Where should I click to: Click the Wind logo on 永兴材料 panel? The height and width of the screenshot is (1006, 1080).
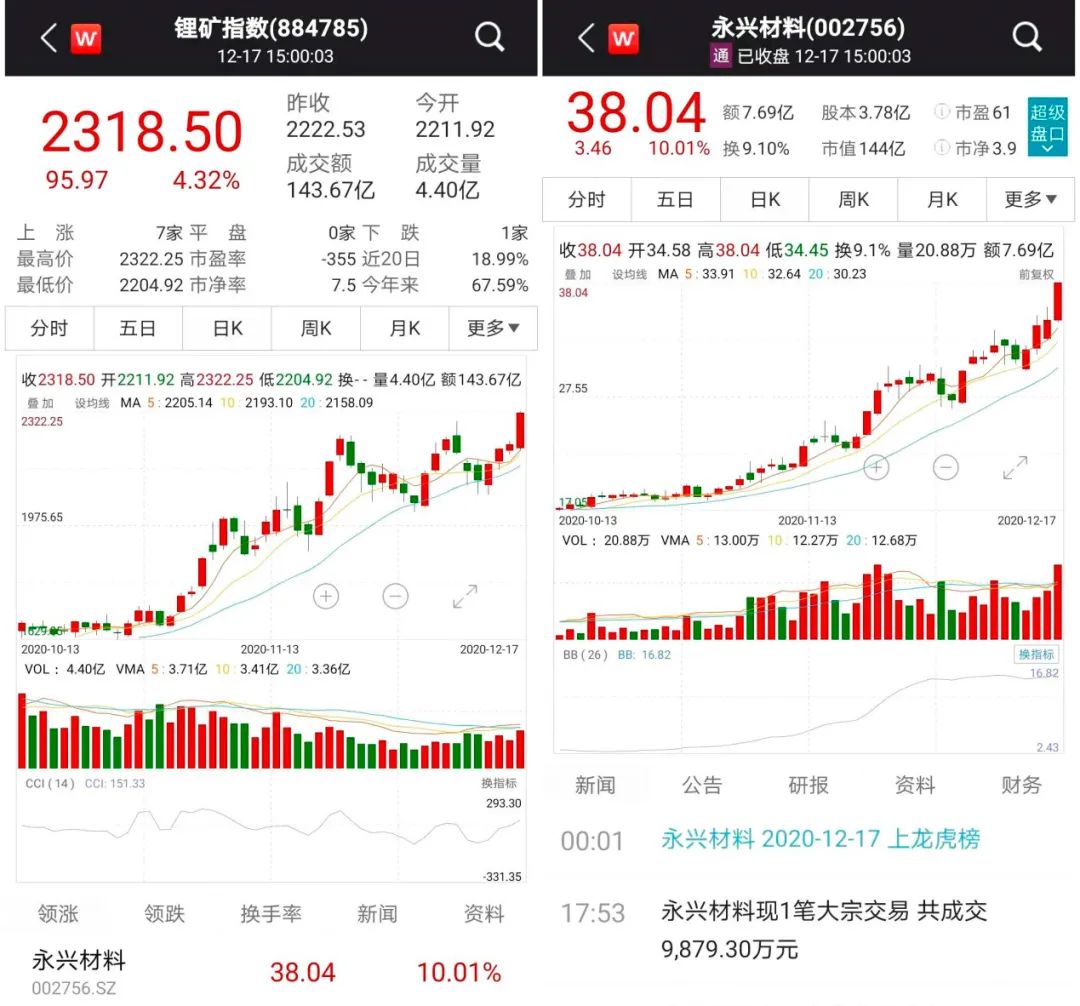pyautogui.click(x=623, y=36)
